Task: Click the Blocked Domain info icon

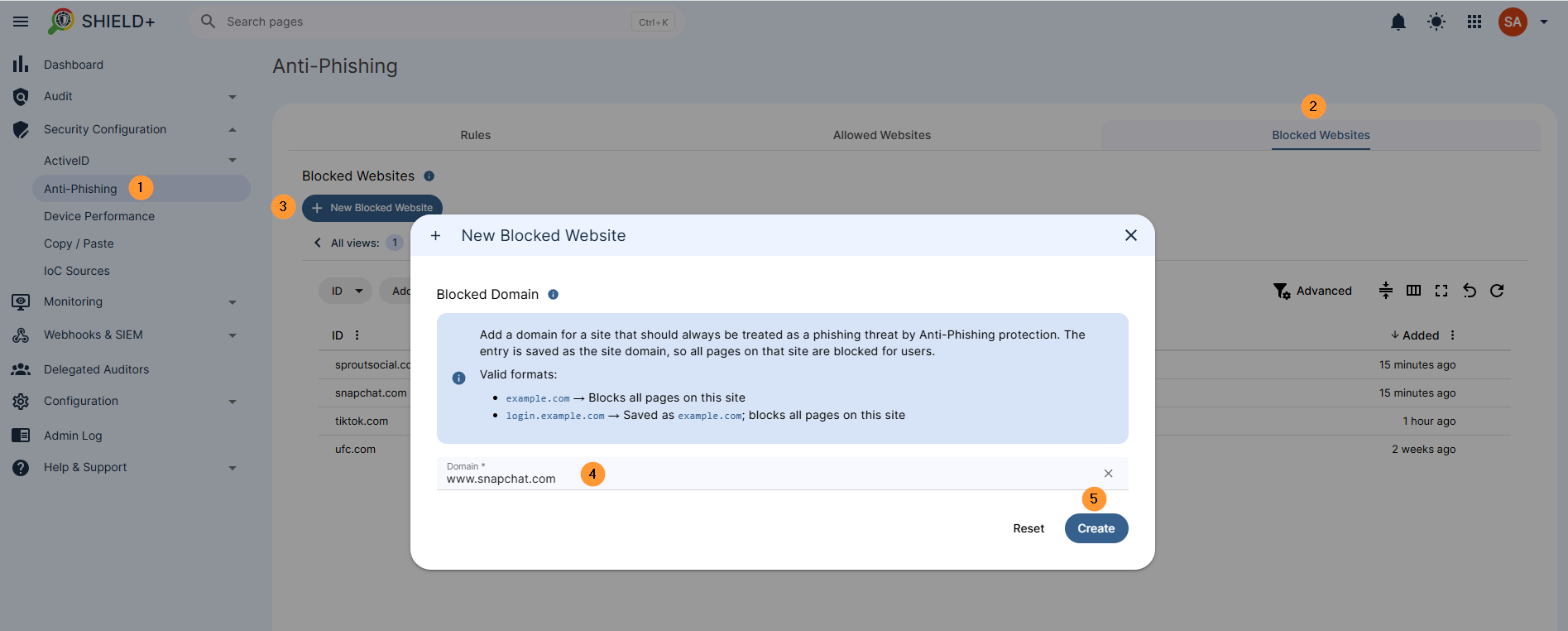Action: click(x=554, y=294)
